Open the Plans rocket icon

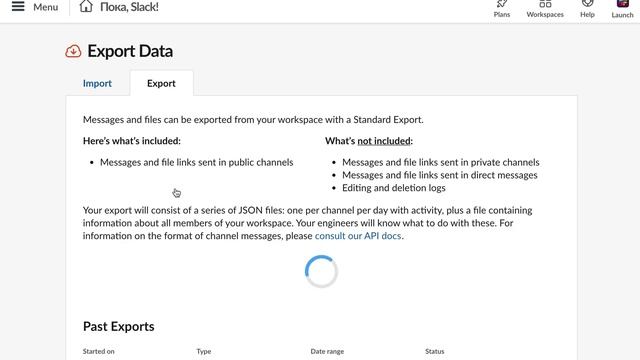(x=502, y=4)
